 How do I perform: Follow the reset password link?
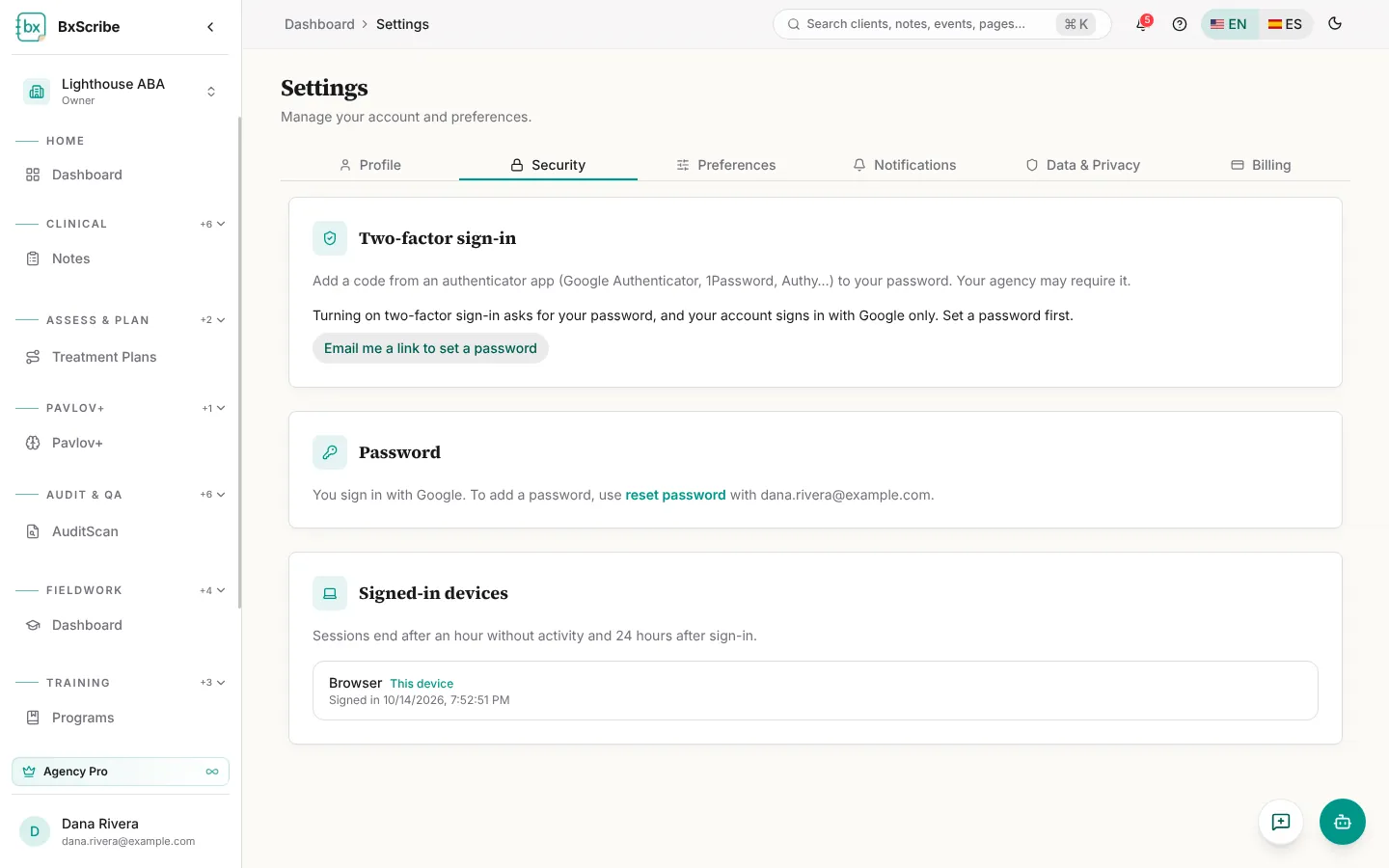(675, 495)
